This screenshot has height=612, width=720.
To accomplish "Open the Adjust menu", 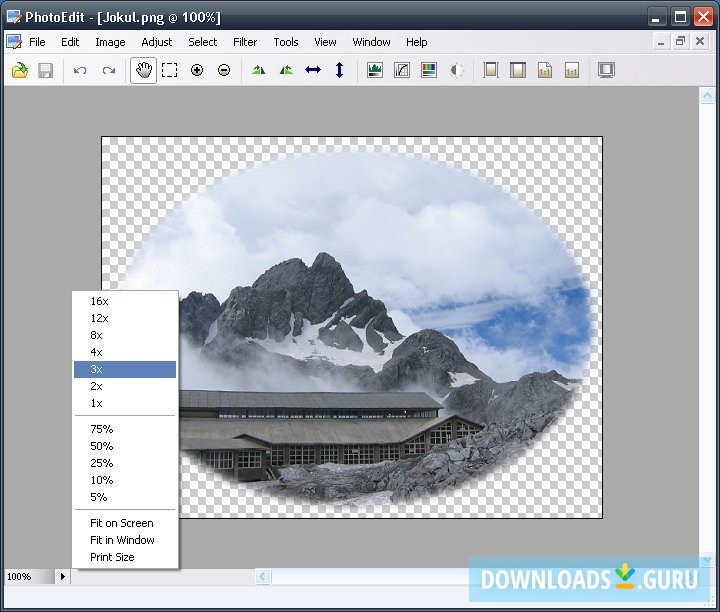I will (x=156, y=42).
